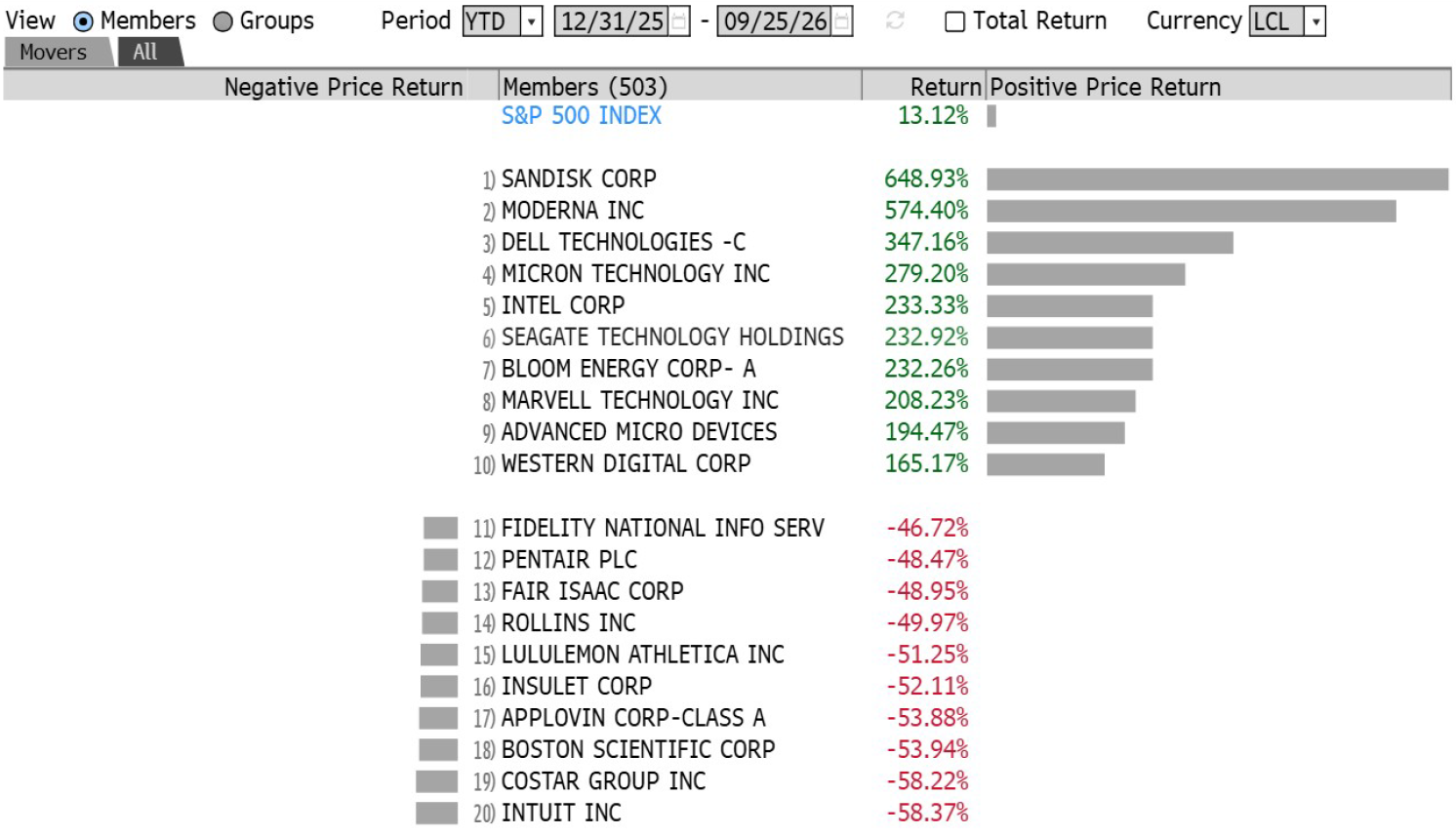Screen dimensions: 1456x836
Task: Open the start date calendar picker icon
Action: [679, 21]
